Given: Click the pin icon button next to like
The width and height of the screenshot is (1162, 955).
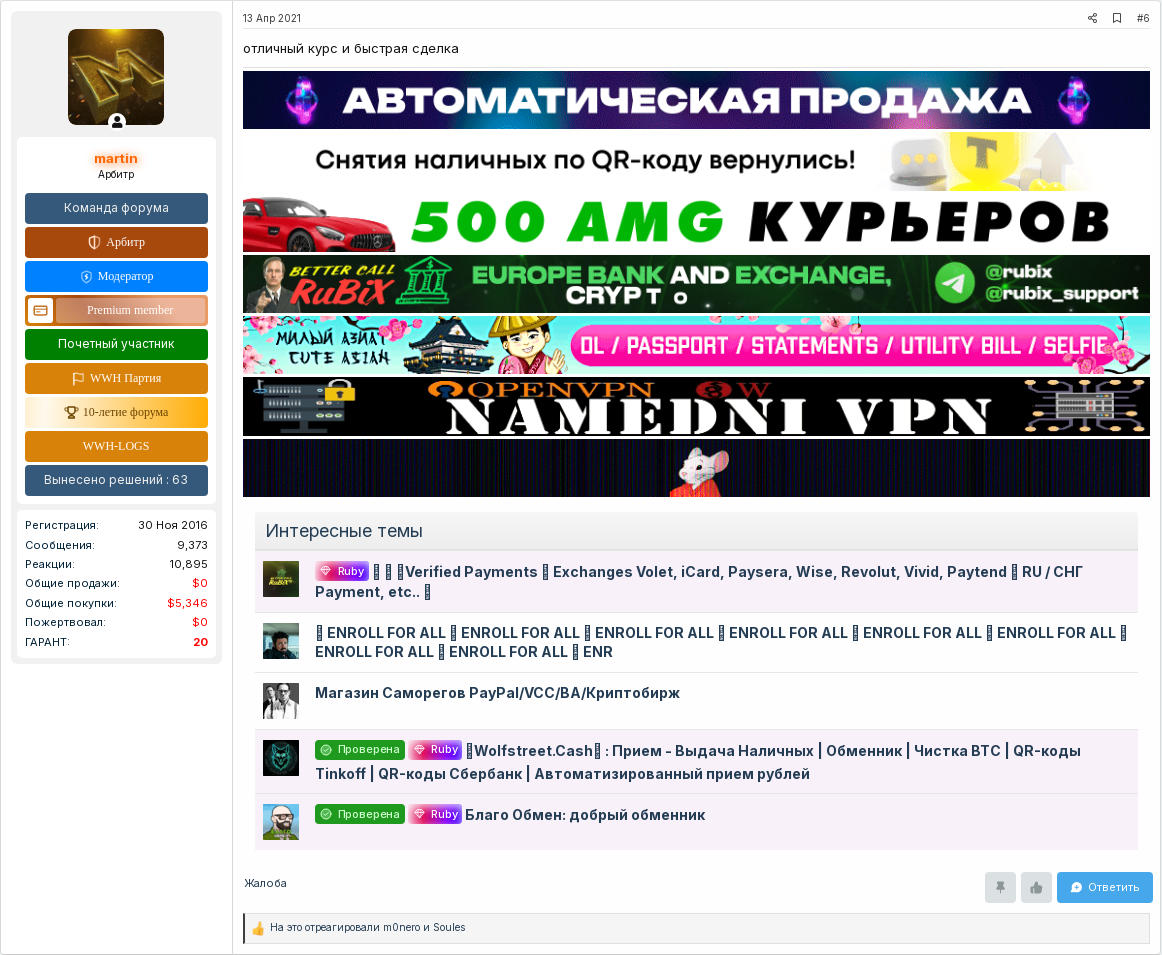Looking at the screenshot, I should pyautogui.click(x=1000, y=888).
